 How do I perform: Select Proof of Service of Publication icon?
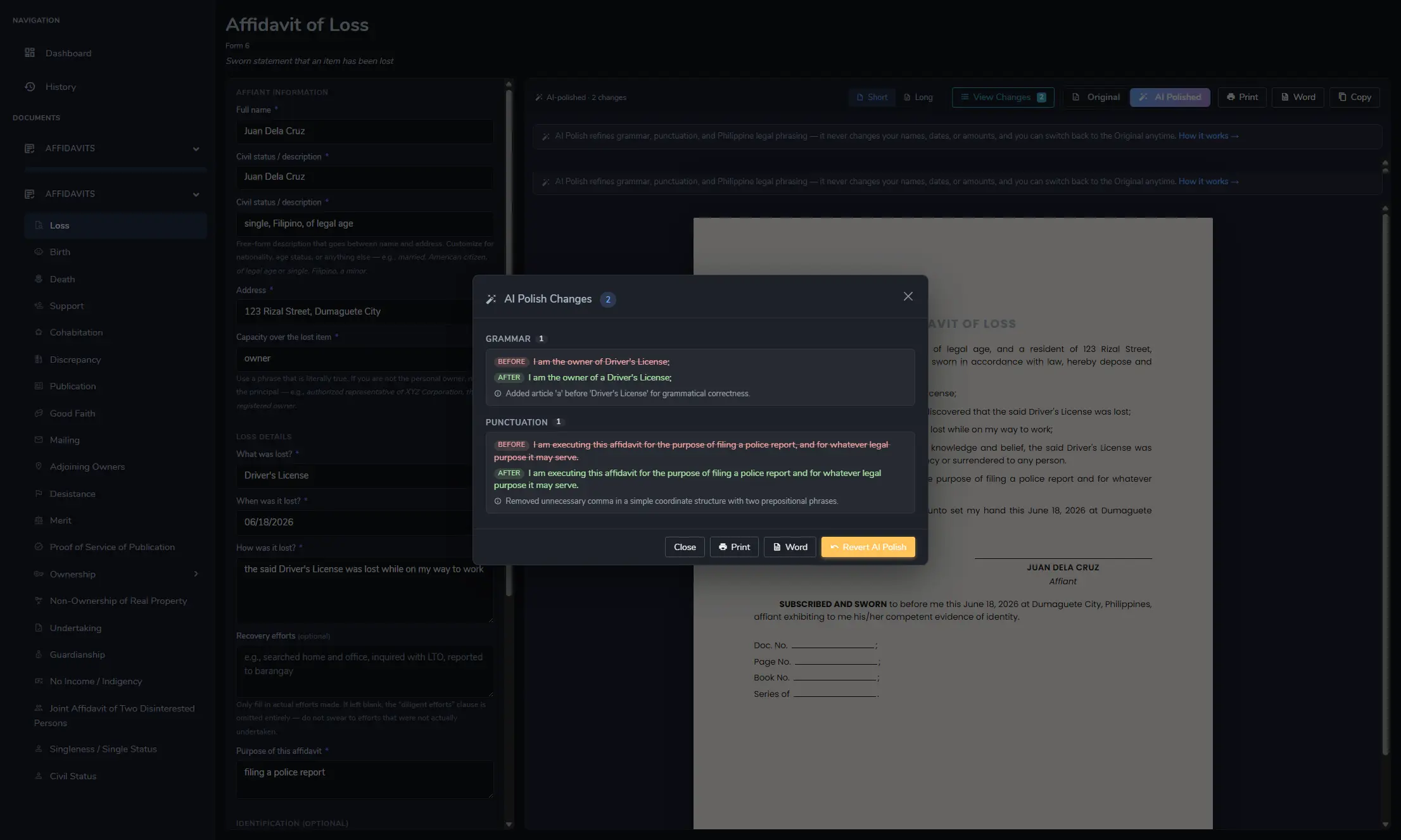39,547
